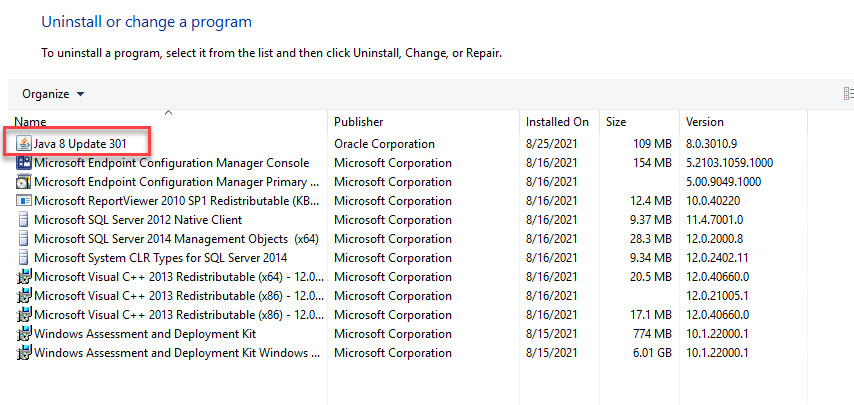Open the Organize dropdown menu
Image resolution: width=854 pixels, height=405 pixels.
[53, 94]
